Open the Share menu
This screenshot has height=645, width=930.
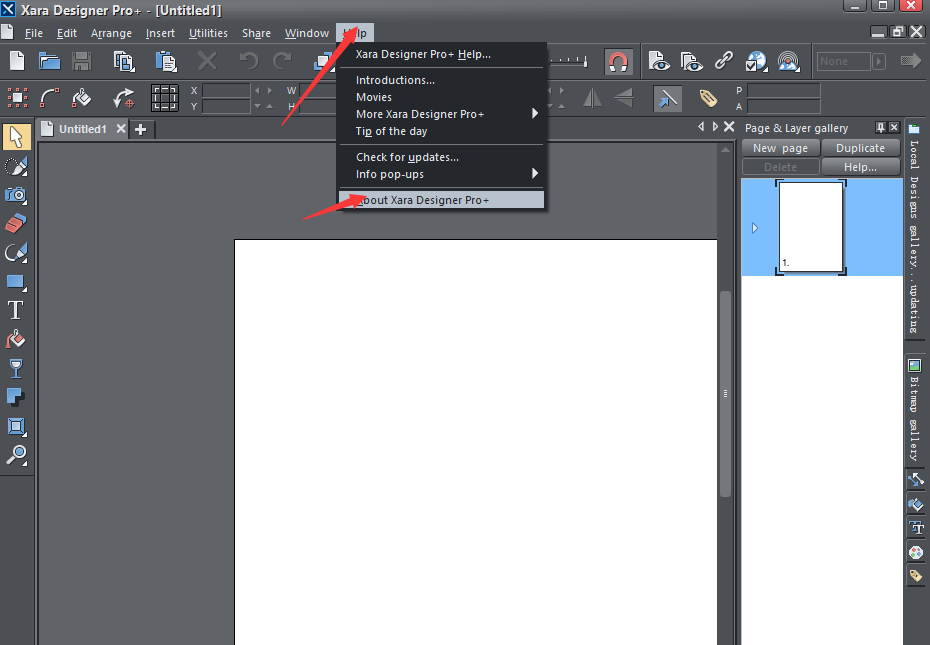coord(256,33)
